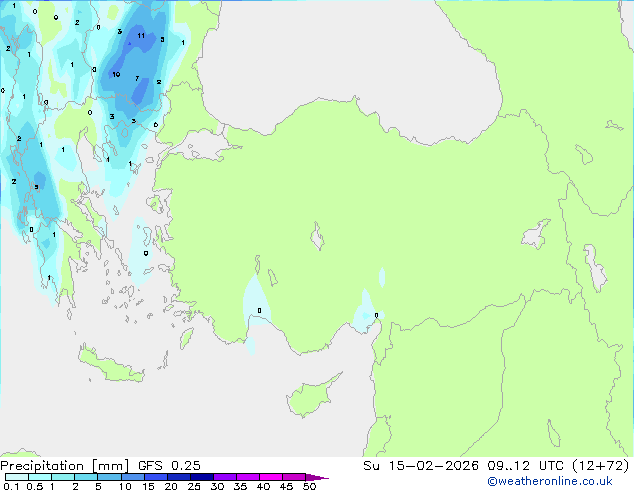Click the legend tick label "40"
634x490 pixels.
(x=263, y=486)
